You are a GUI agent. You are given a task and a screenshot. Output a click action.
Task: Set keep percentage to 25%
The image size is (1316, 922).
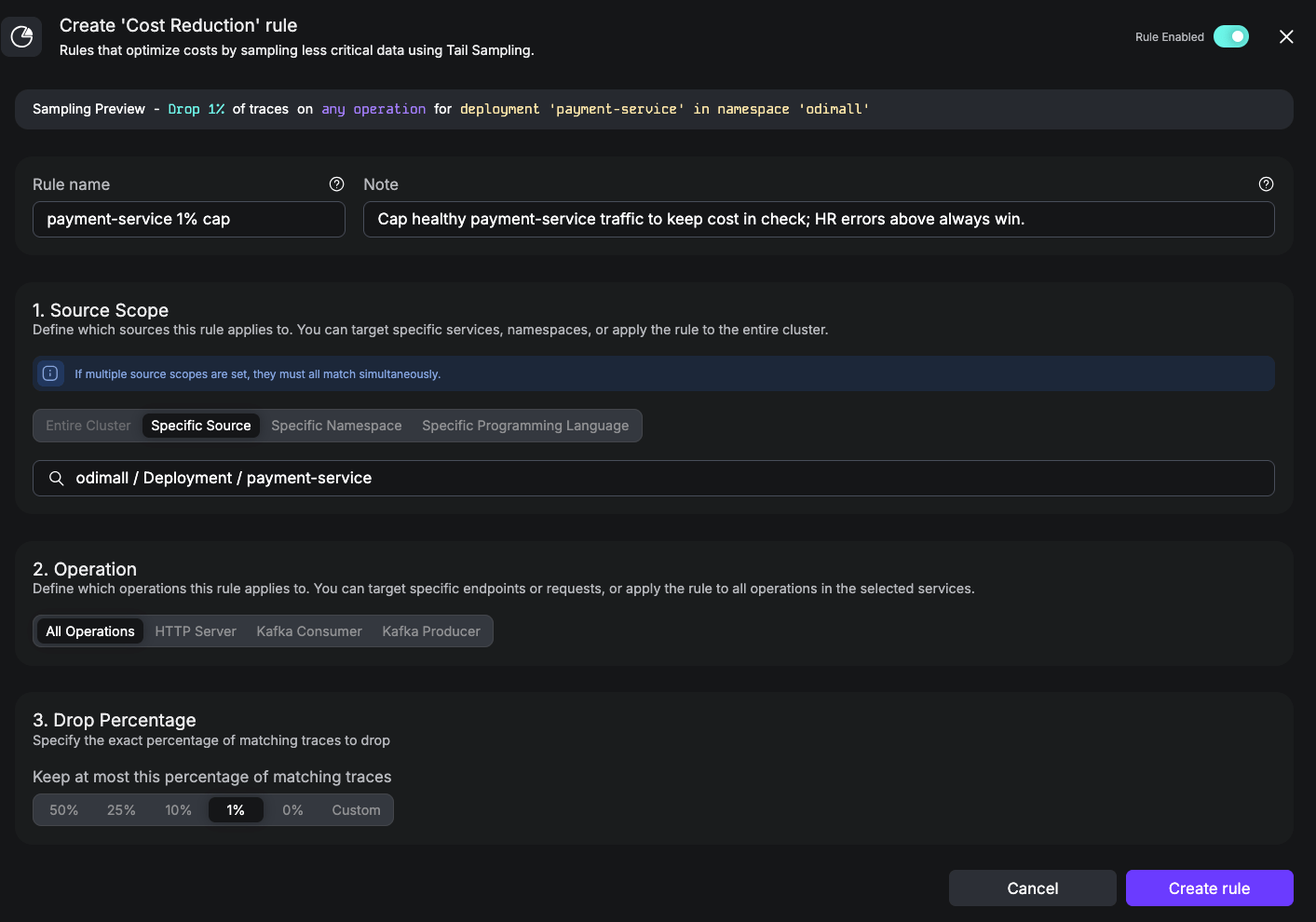121,810
